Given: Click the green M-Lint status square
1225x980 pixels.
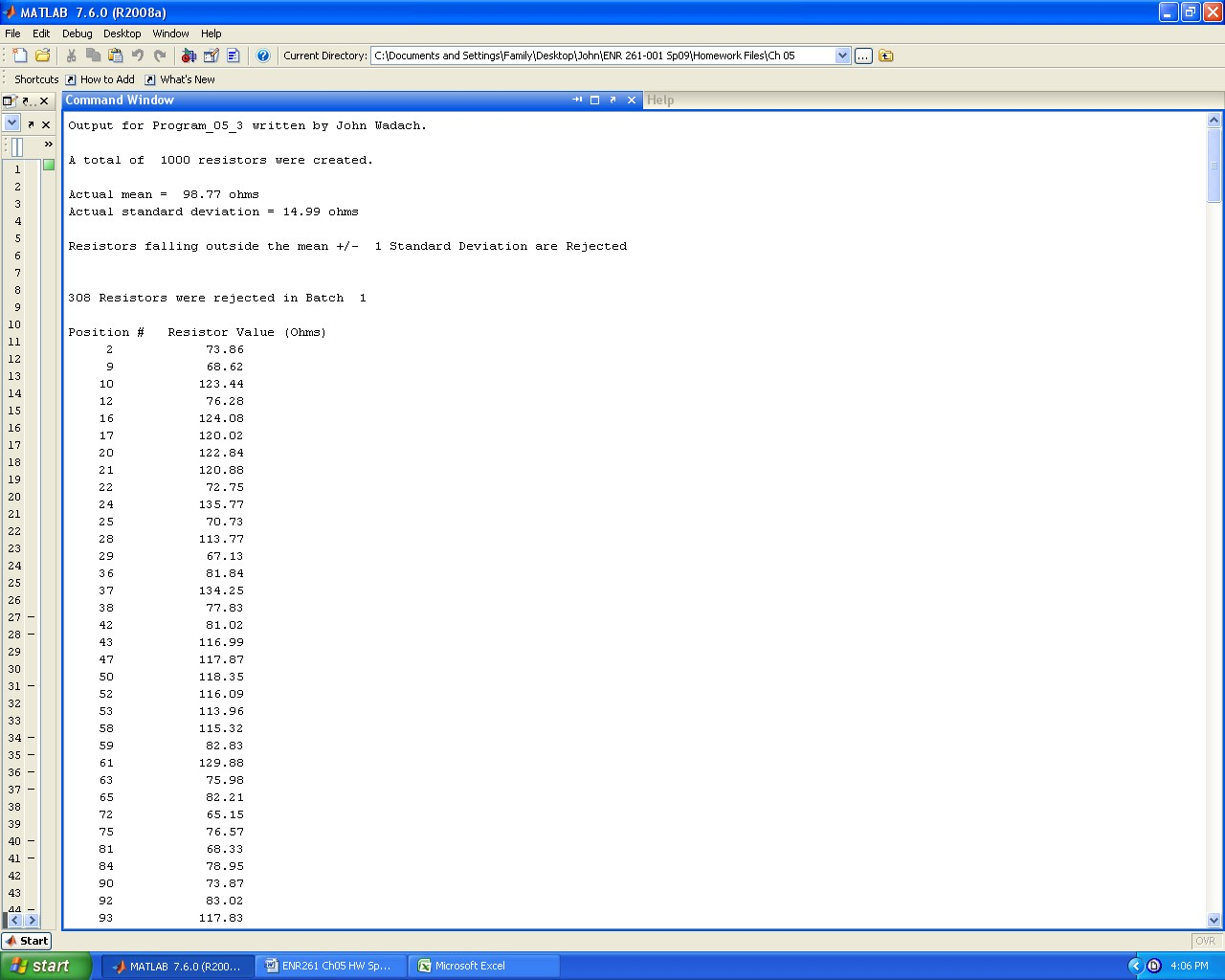Looking at the screenshot, I should pyautogui.click(x=48, y=165).
